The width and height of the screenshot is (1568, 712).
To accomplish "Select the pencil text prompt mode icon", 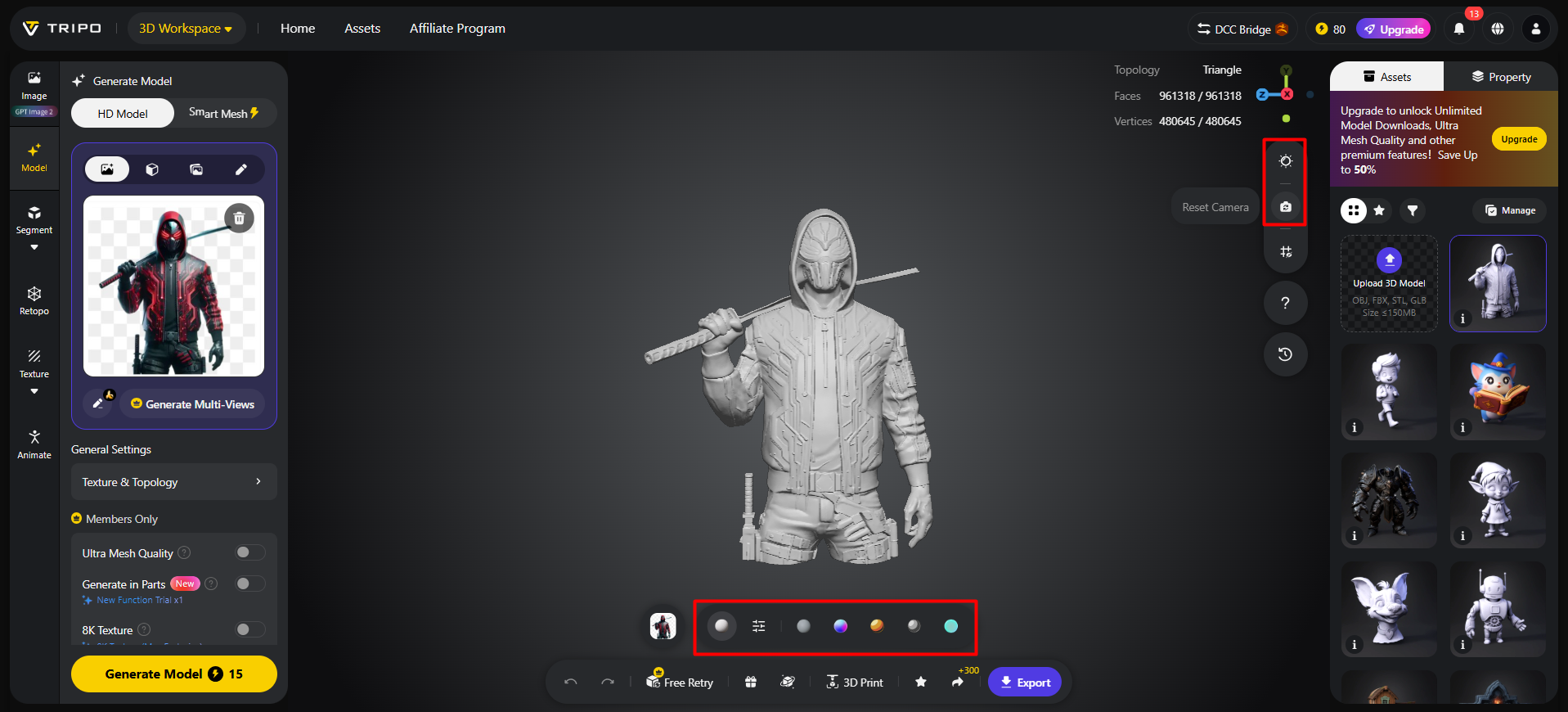I will pyautogui.click(x=241, y=169).
